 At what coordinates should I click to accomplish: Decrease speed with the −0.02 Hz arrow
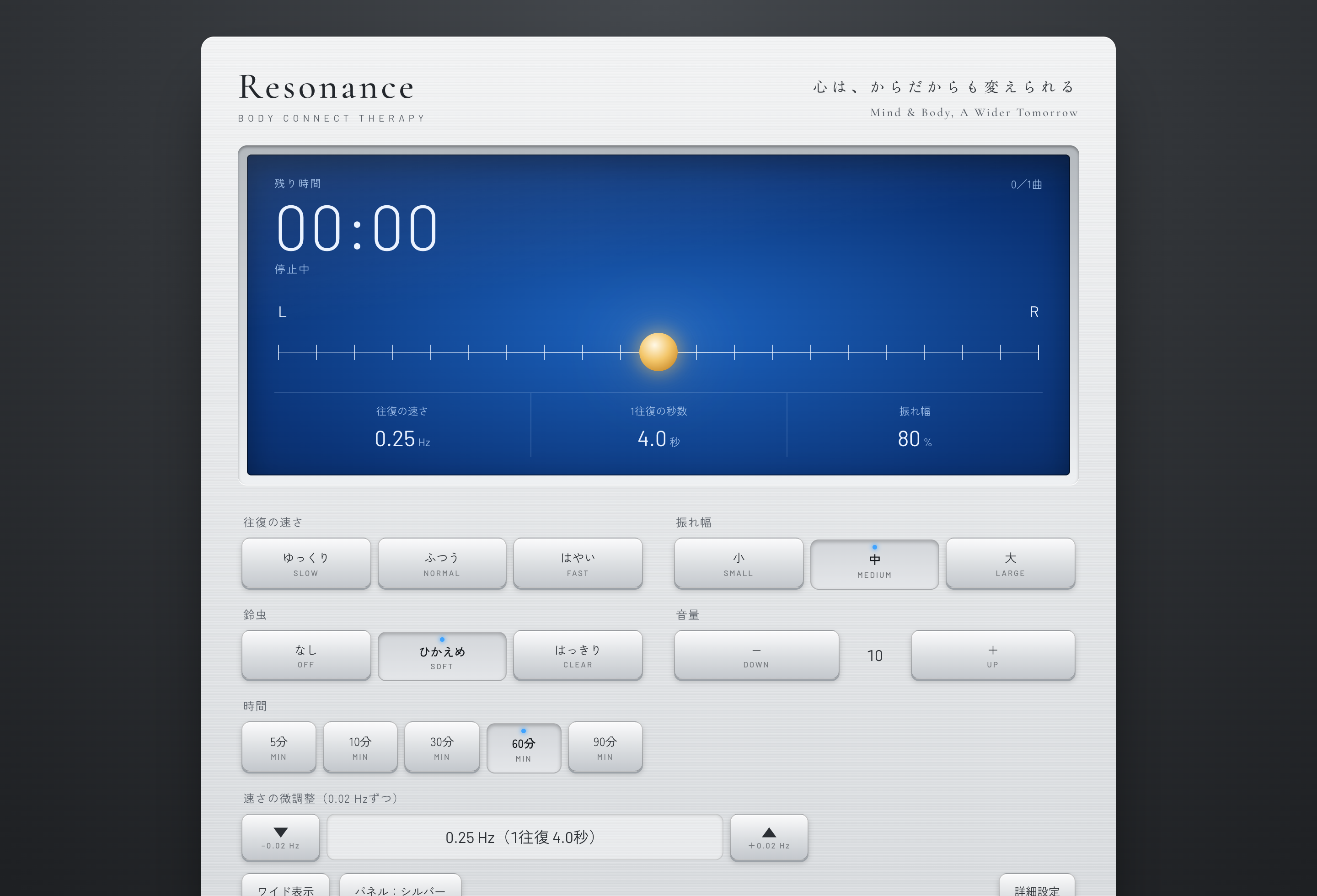coord(280,837)
